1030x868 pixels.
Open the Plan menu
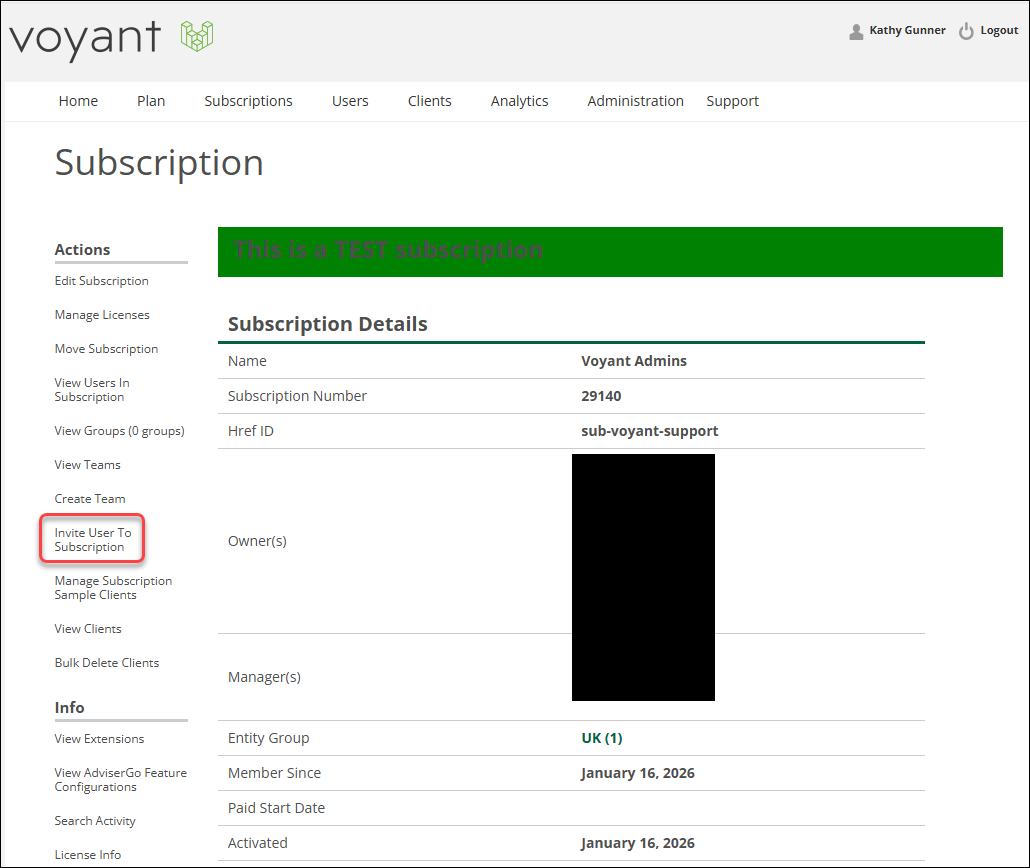151,101
